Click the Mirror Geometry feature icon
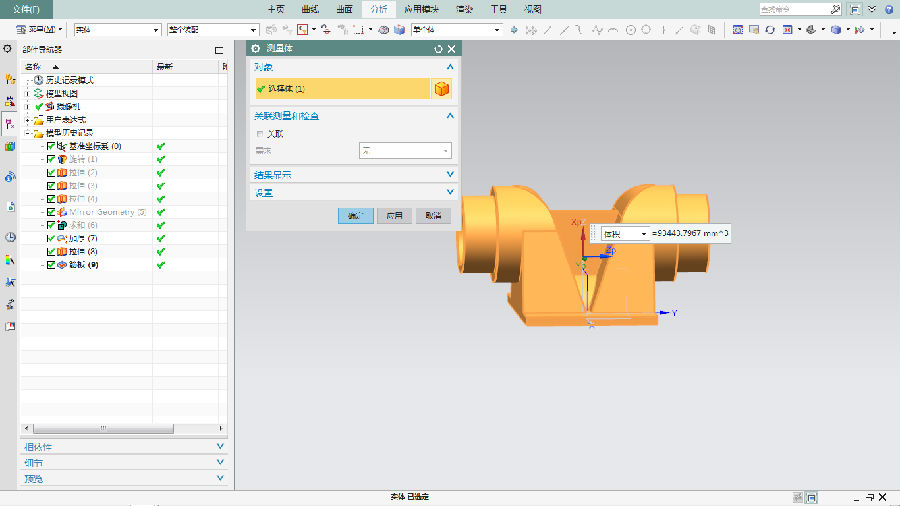 [x=63, y=212]
